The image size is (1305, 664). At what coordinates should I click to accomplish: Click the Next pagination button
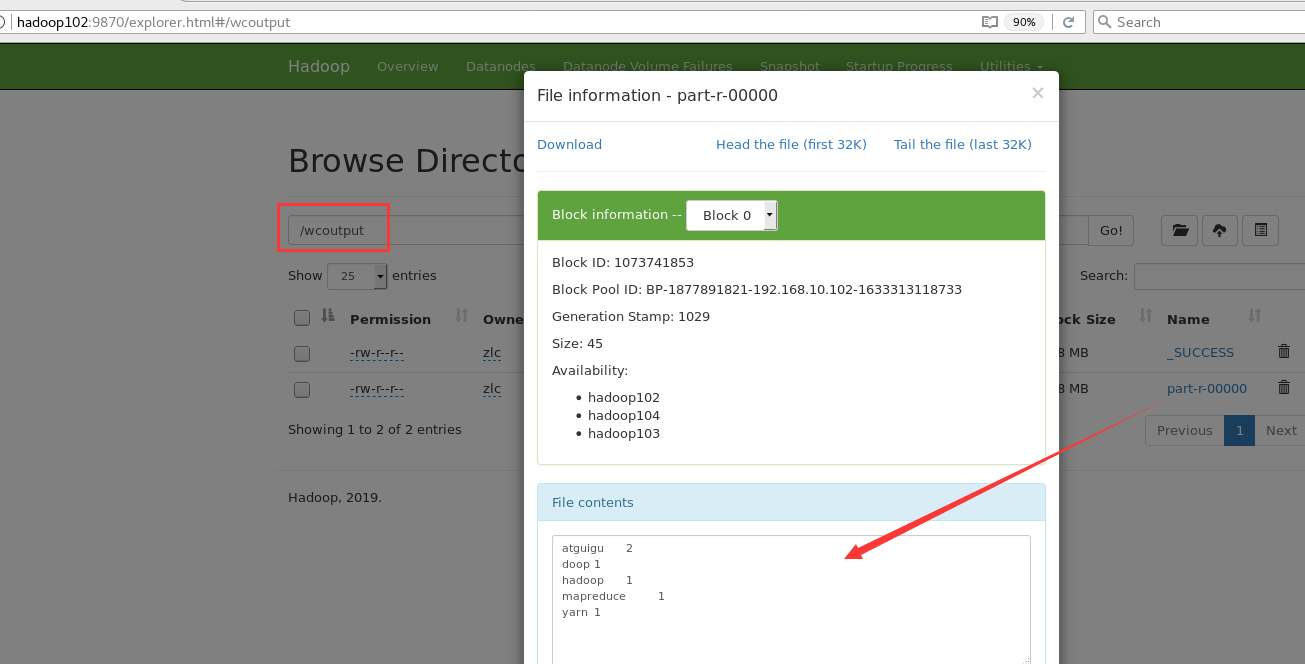pyautogui.click(x=1280, y=430)
